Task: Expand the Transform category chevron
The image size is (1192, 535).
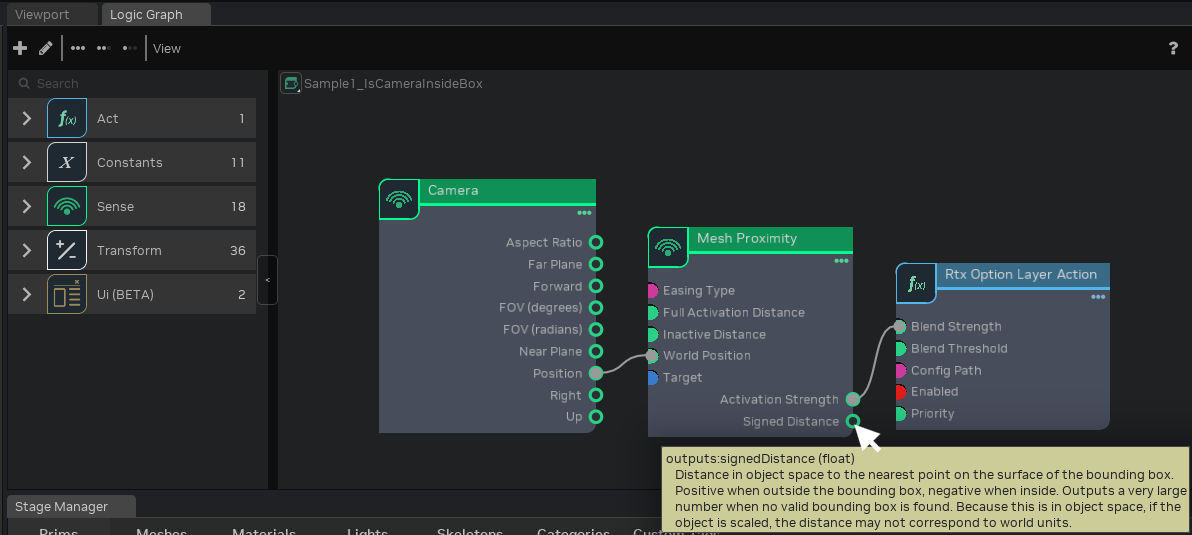Action: coord(27,251)
